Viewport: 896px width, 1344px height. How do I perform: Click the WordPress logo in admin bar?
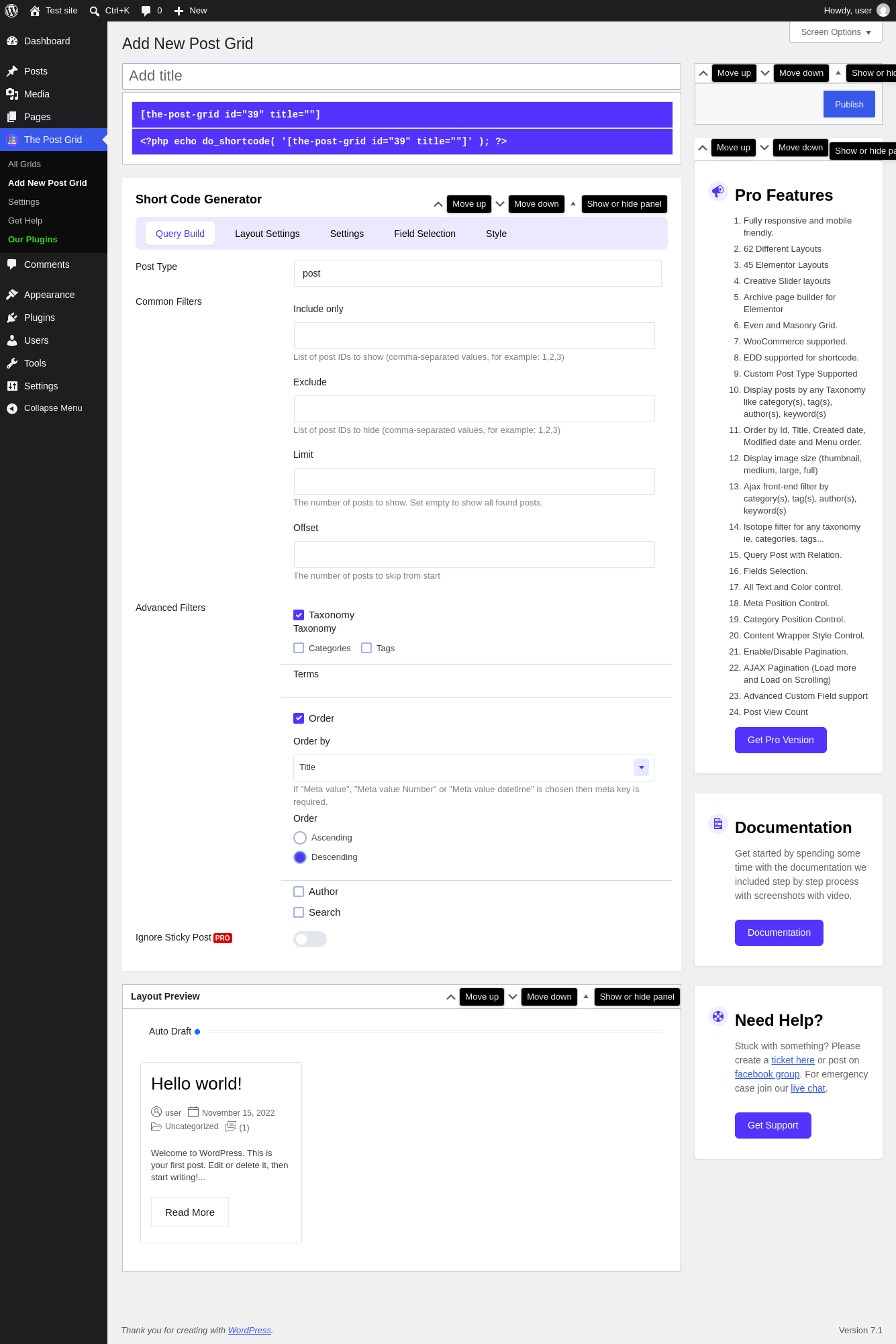11,11
